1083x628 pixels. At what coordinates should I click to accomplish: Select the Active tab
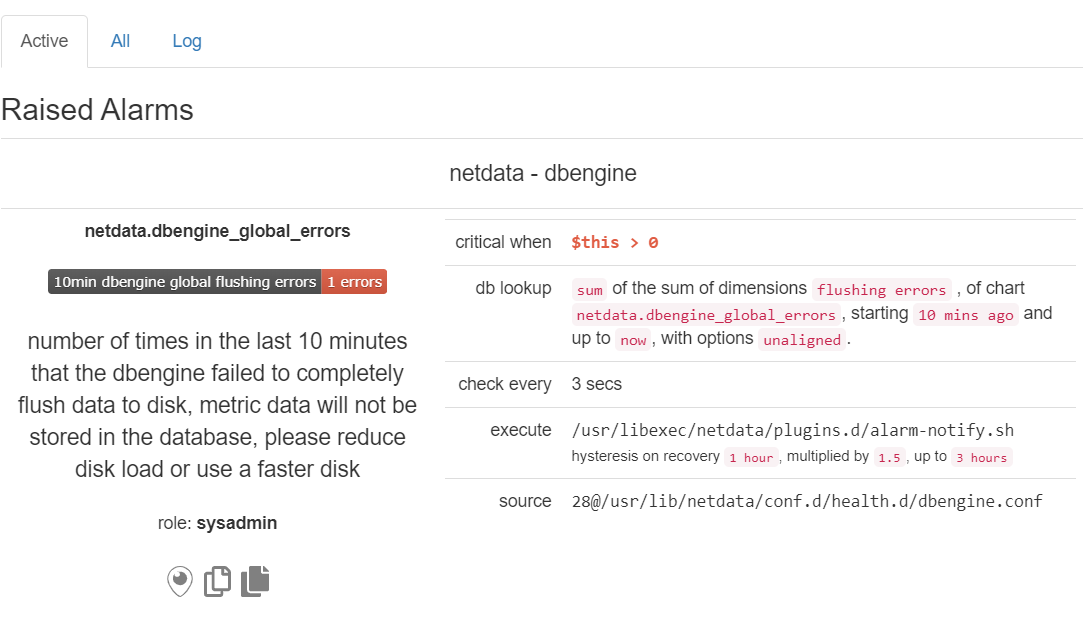43,41
